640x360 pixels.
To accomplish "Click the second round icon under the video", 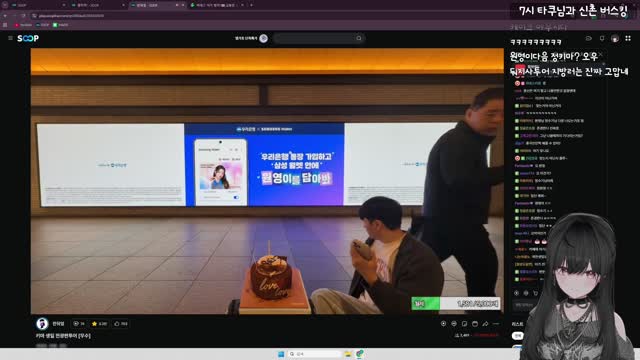I will pyautogui.click(x=454, y=324).
